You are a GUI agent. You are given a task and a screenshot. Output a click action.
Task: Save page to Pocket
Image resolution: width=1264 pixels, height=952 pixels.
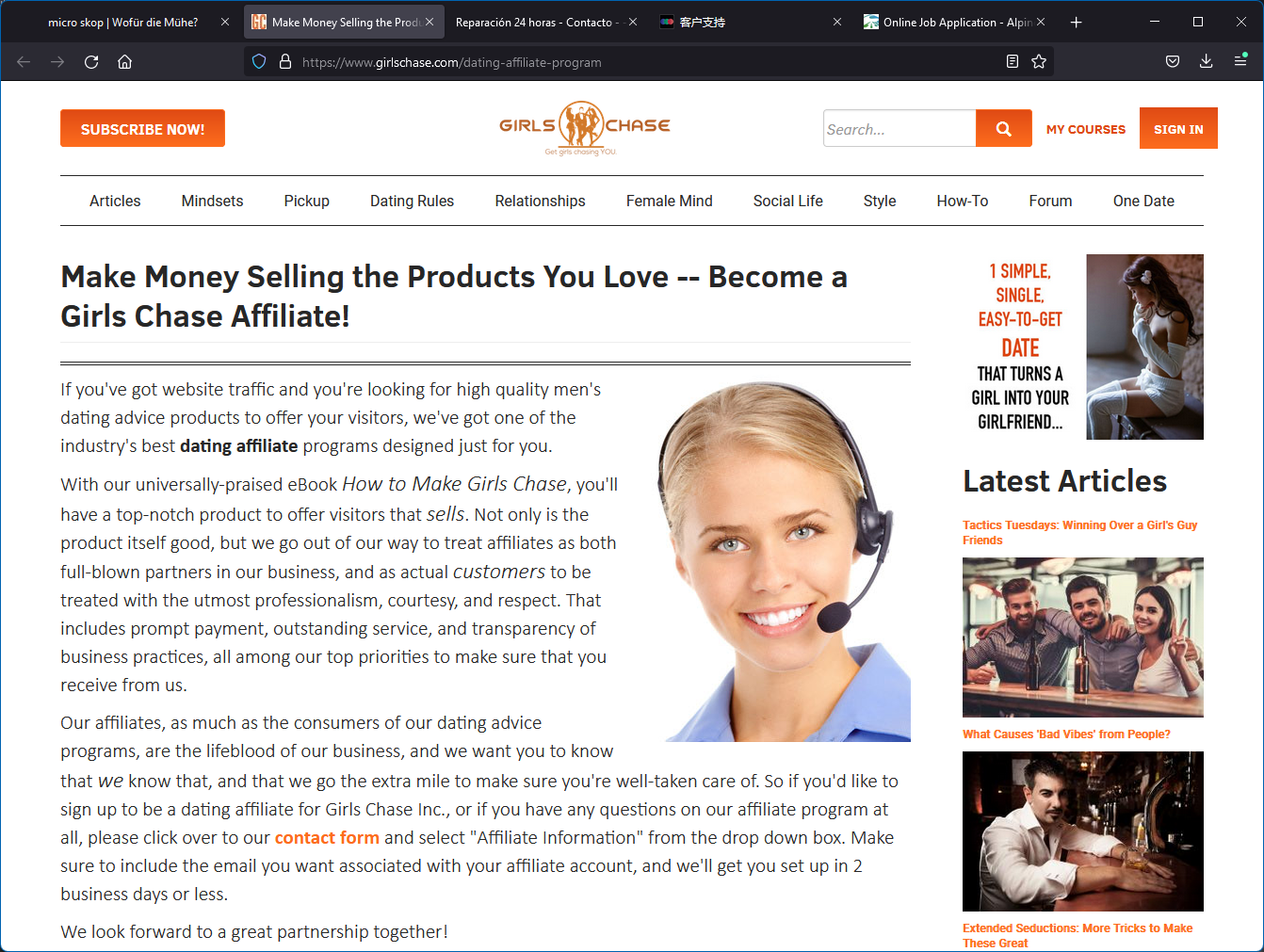(x=1173, y=61)
